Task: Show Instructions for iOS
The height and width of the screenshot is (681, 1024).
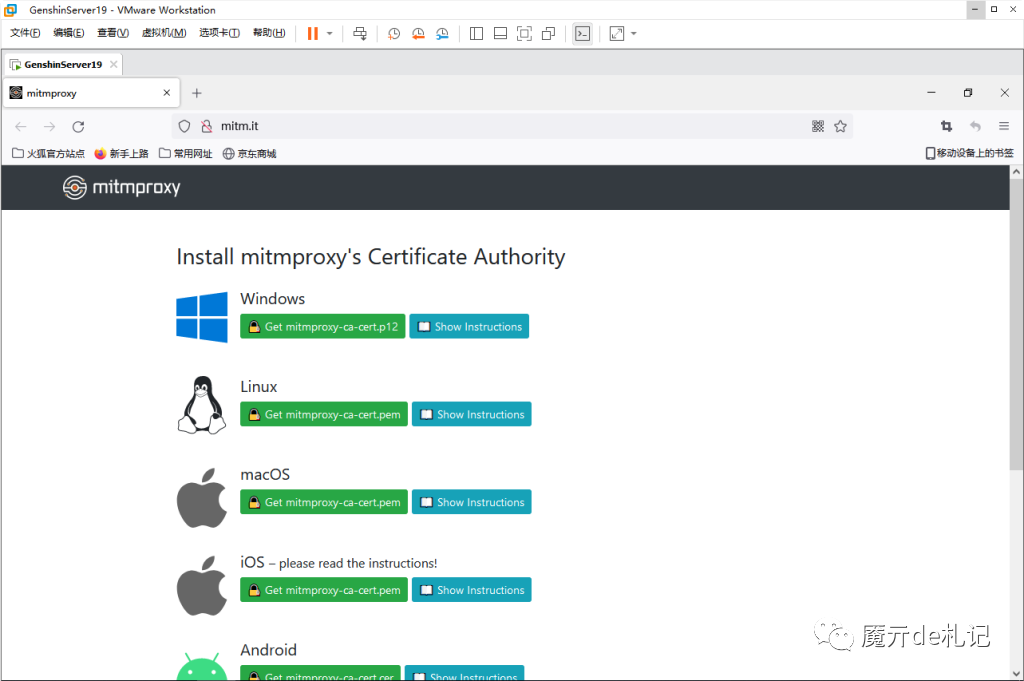Action: (472, 590)
